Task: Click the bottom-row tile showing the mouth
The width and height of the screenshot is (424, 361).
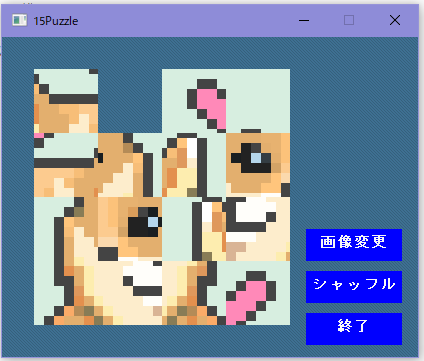Action: point(130,293)
